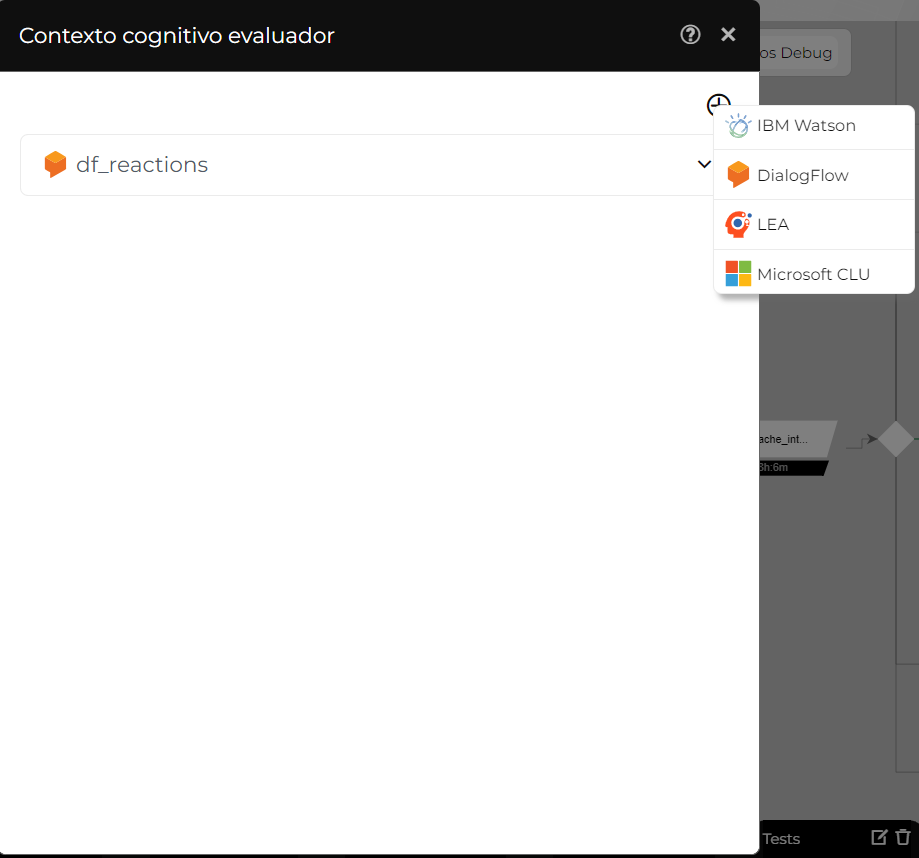Click the add cognitive context plus icon
The image size is (919, 858).
pos(717,104)
